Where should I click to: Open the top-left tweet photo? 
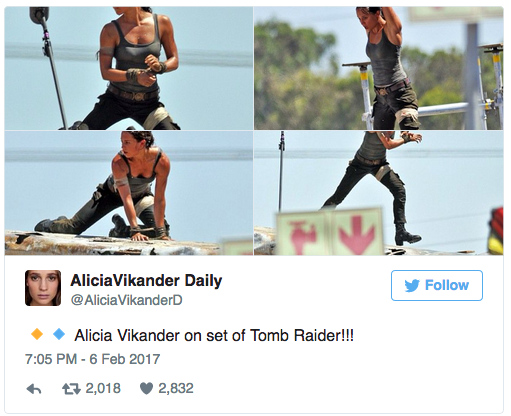click(x=129, y=68)
